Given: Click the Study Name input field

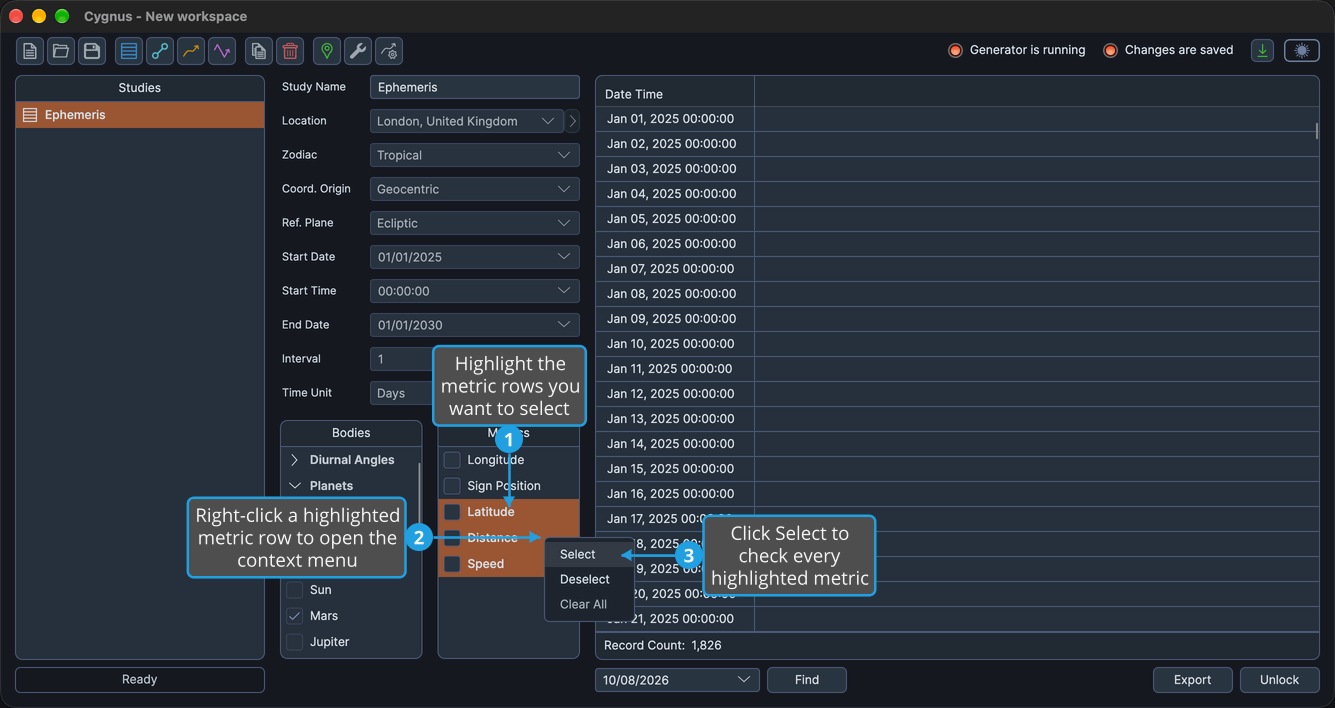Looking at the screenshot, I should pos(475,87).
